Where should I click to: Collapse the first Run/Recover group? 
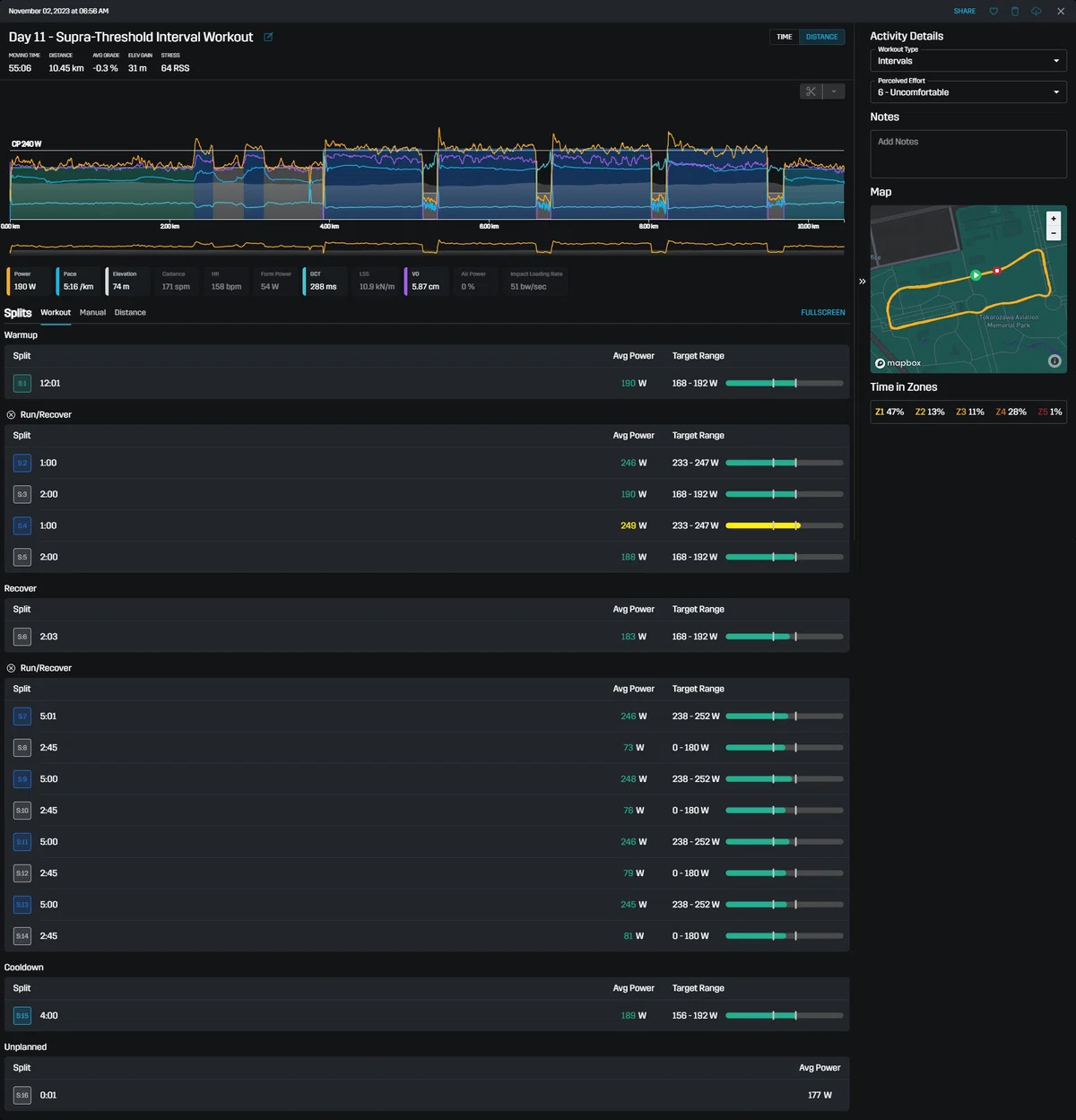click(x=11, y=414)
